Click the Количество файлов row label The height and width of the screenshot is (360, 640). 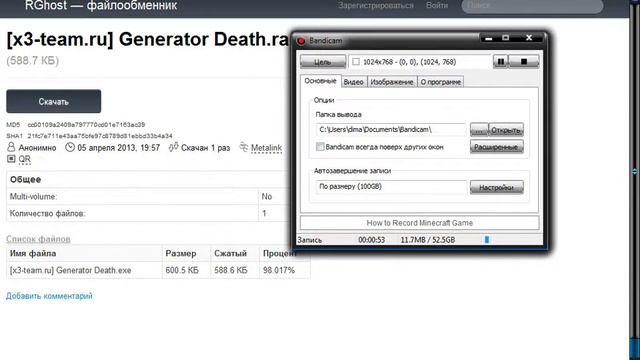47,213
